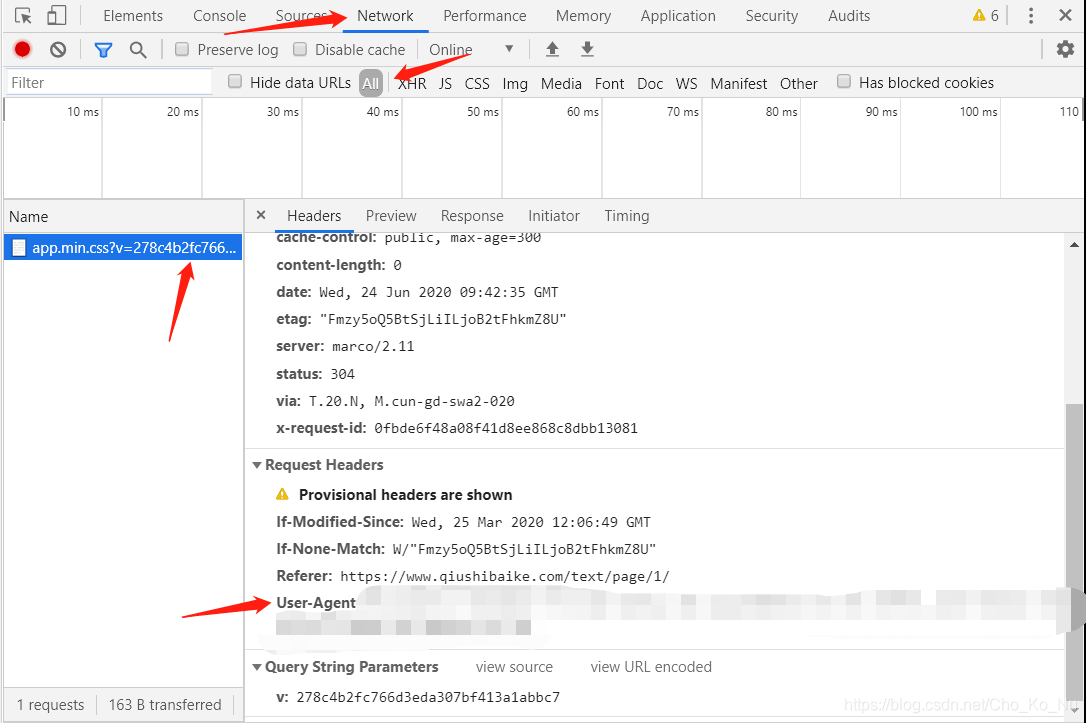Toggle the filter funnel icon
1086x723 pixels.
(103, 50)
